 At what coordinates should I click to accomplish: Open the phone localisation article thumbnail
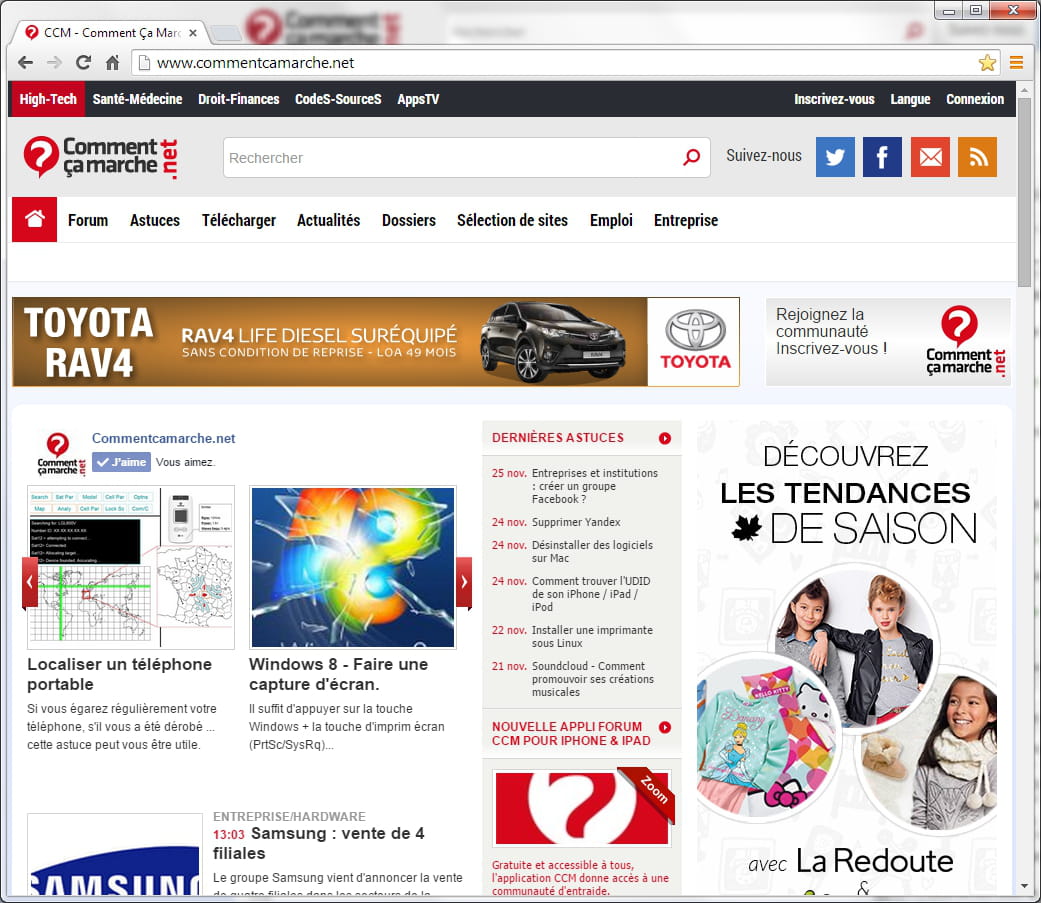click(x=131, y=567)
